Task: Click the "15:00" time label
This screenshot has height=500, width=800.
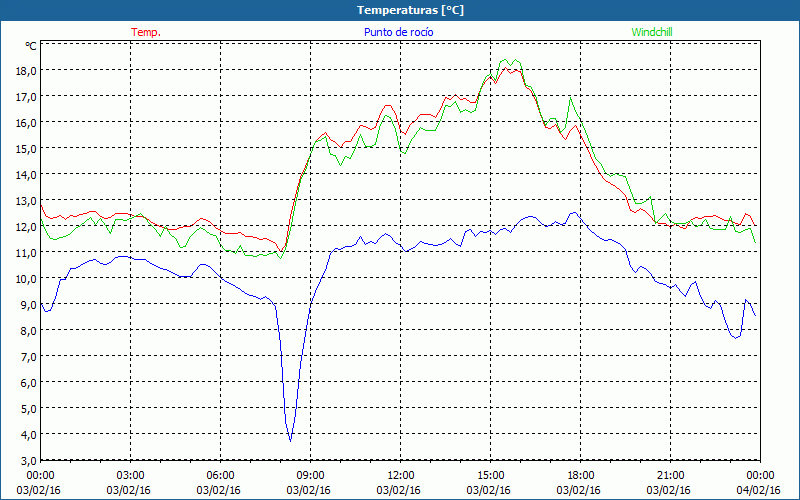Action: (x=490, y=476)
